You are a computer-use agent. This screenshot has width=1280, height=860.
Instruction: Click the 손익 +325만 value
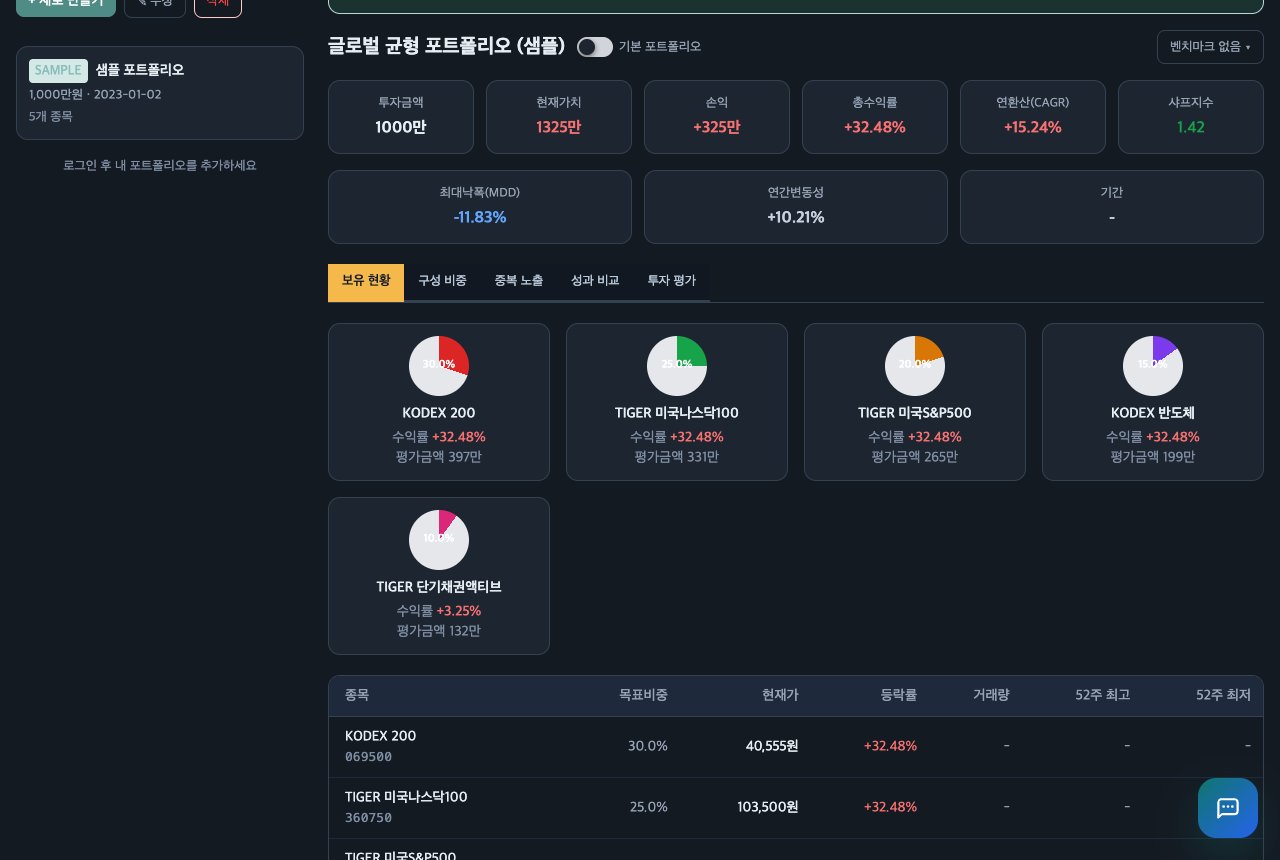[x=717, y=127]
